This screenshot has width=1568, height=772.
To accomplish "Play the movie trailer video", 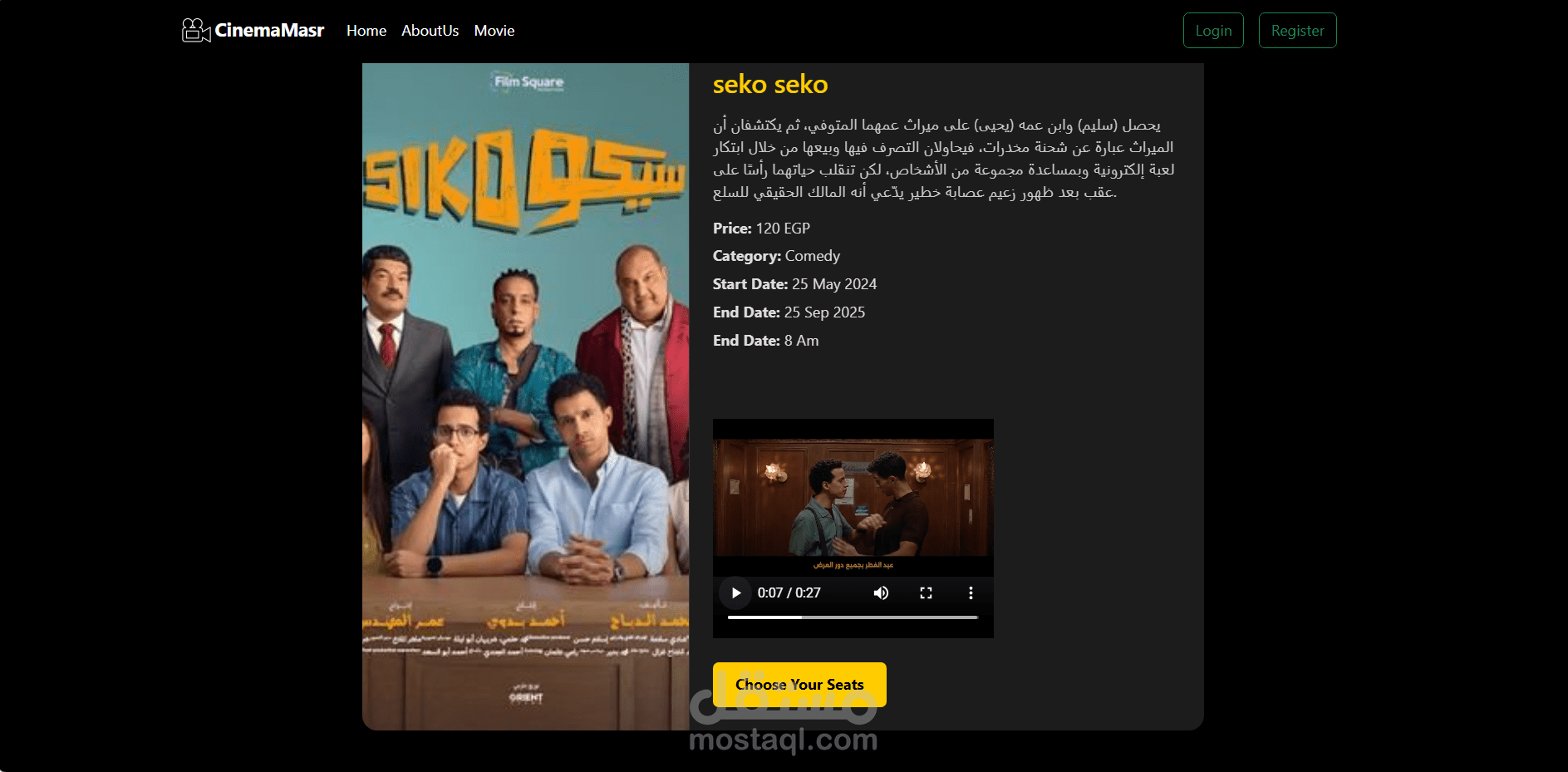I will [735, 593].
